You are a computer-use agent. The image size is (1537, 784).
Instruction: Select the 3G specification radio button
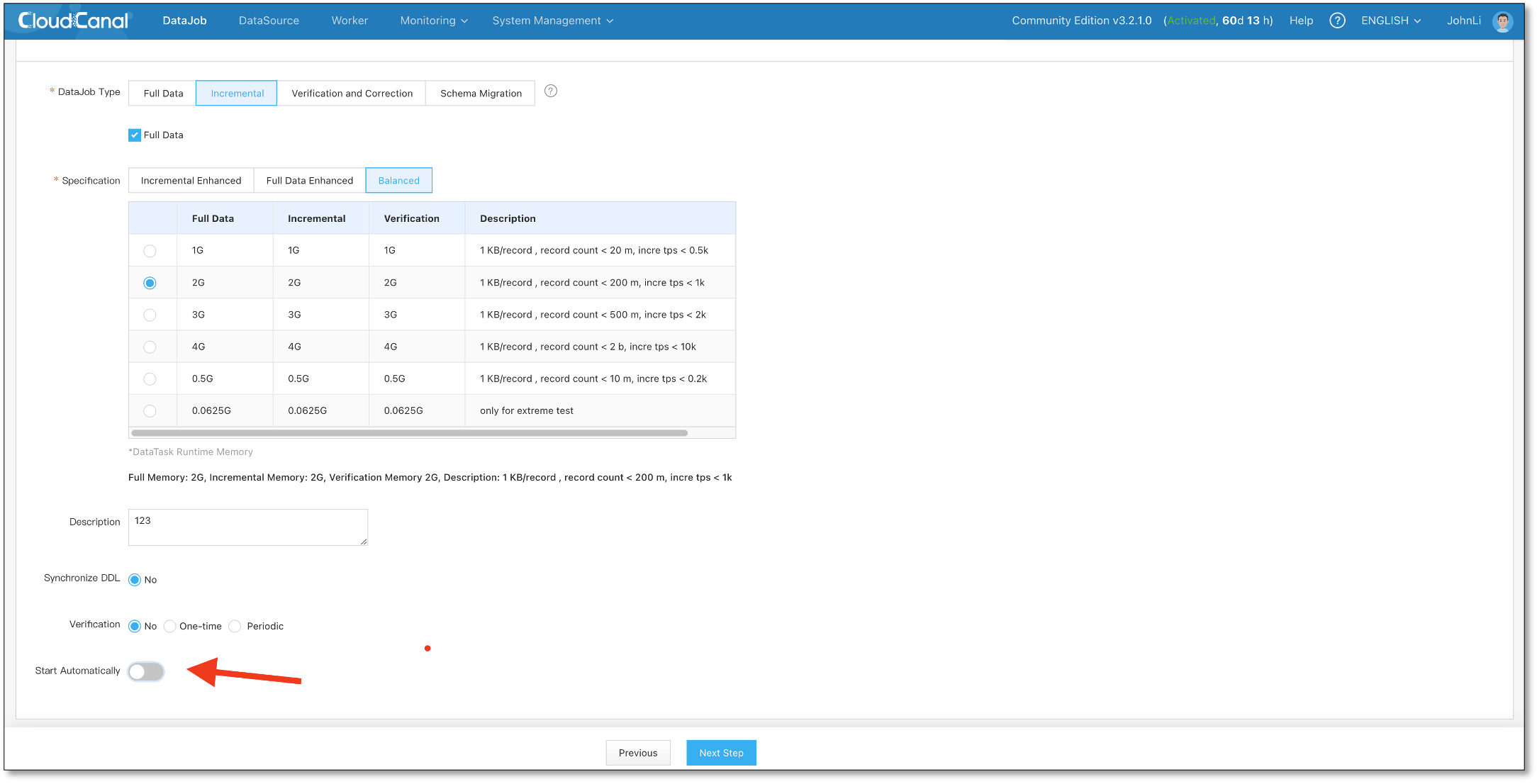click(150, 315)
